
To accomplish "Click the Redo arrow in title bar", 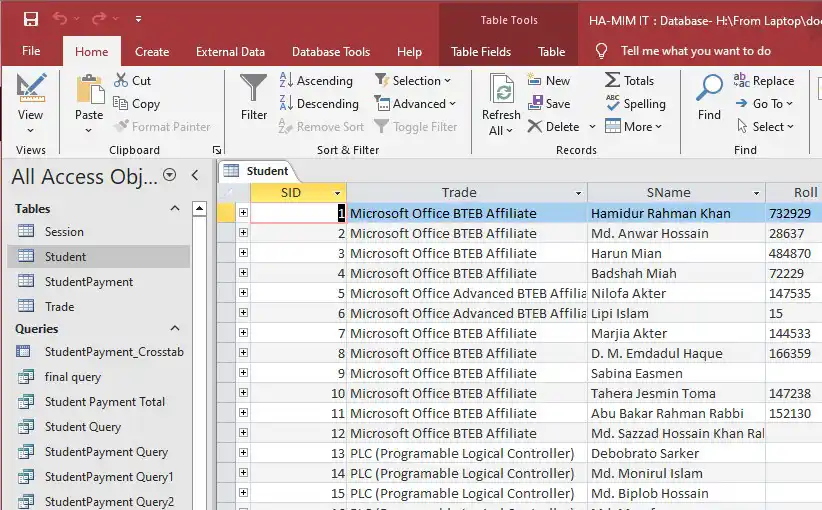I will click(x=99, y=19).
